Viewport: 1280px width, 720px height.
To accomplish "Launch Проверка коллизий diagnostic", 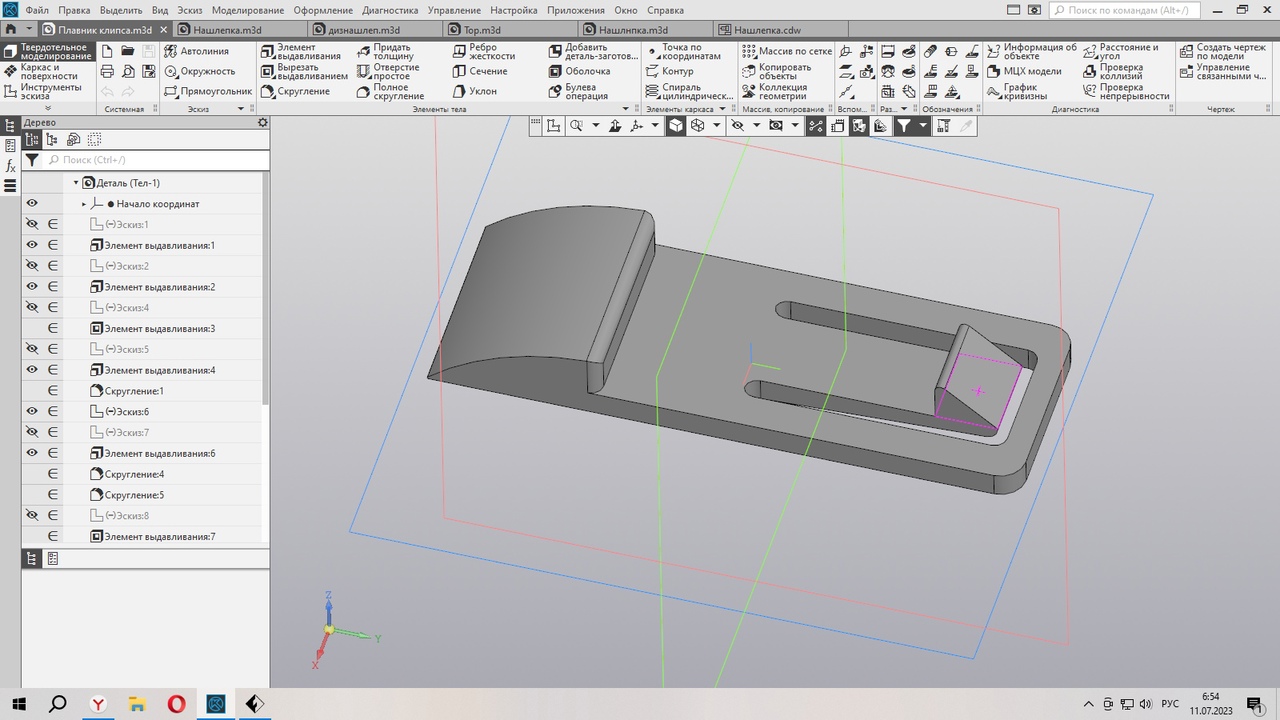I will (x=1119, y=72).
